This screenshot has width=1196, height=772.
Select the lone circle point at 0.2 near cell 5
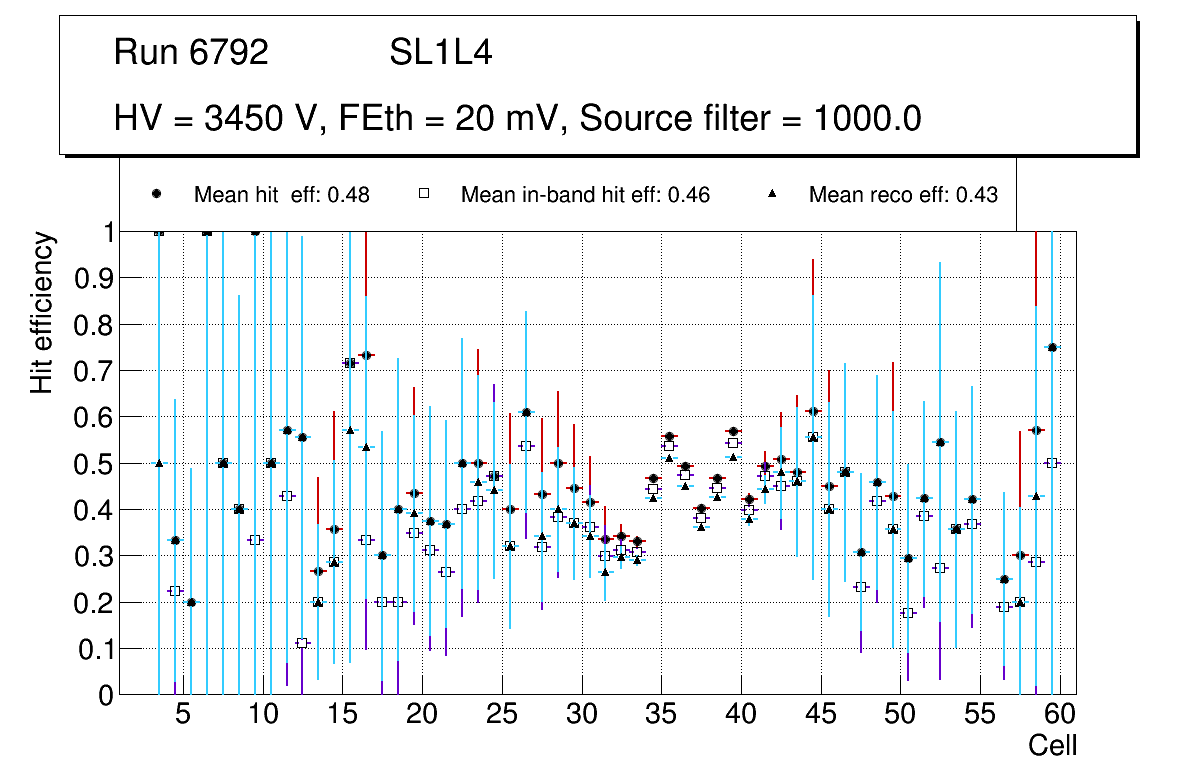click(191, 602)
